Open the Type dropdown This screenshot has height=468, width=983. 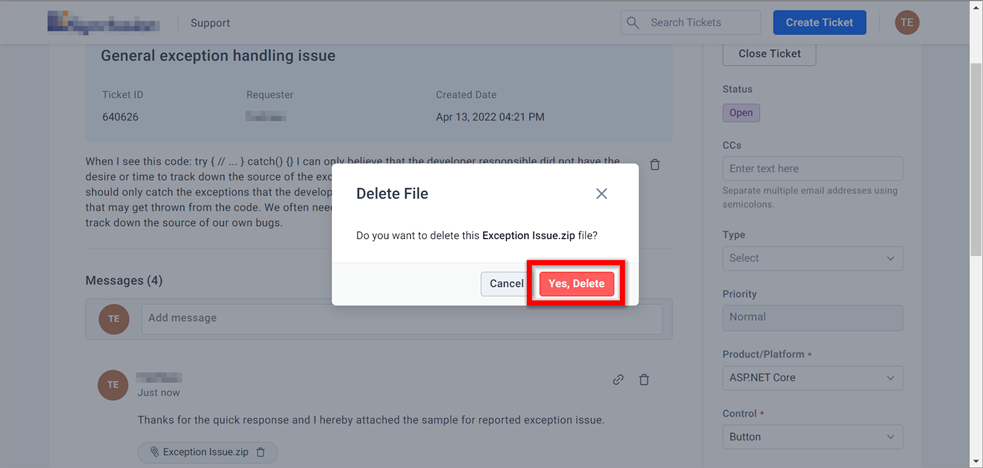coord(812,258)
